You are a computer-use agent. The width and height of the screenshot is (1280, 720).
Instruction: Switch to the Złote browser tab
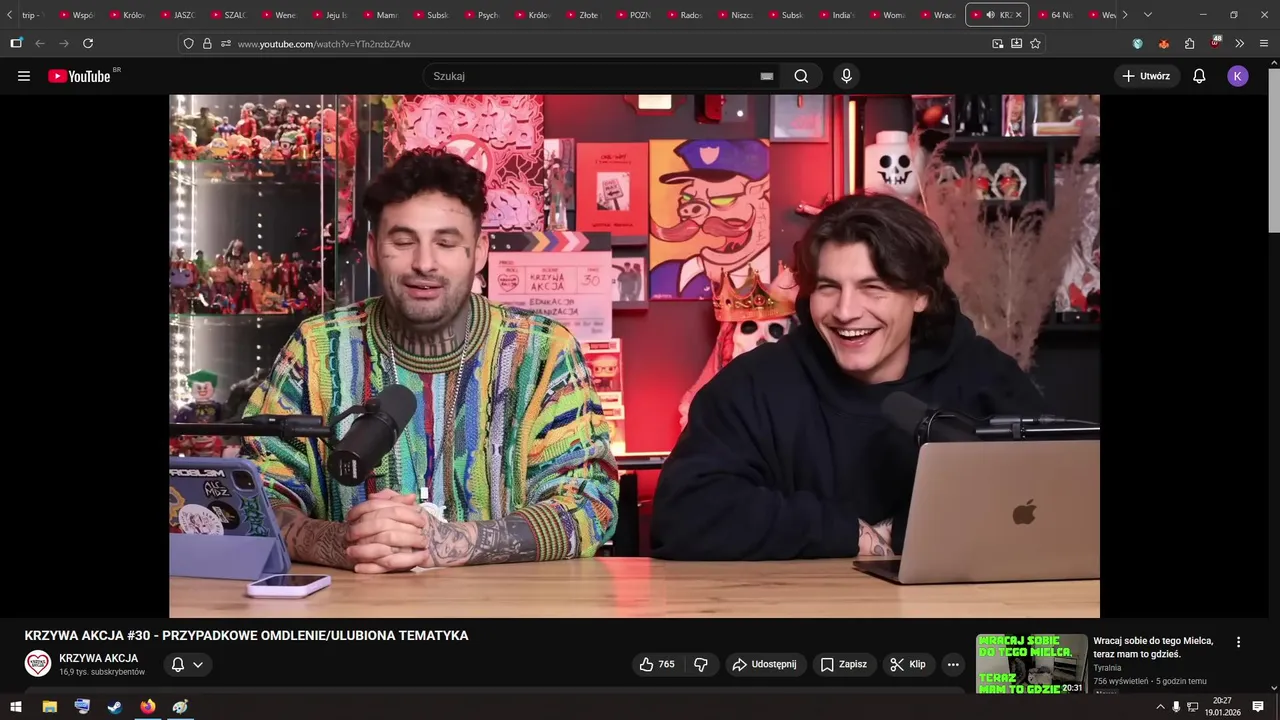coord(582,15)
